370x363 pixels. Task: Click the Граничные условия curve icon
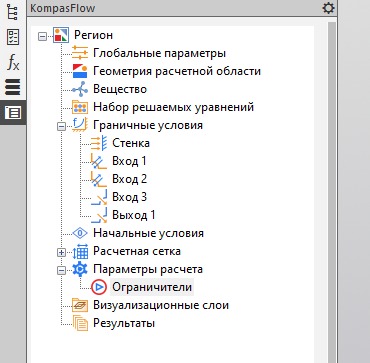click(x=80, y=125)
